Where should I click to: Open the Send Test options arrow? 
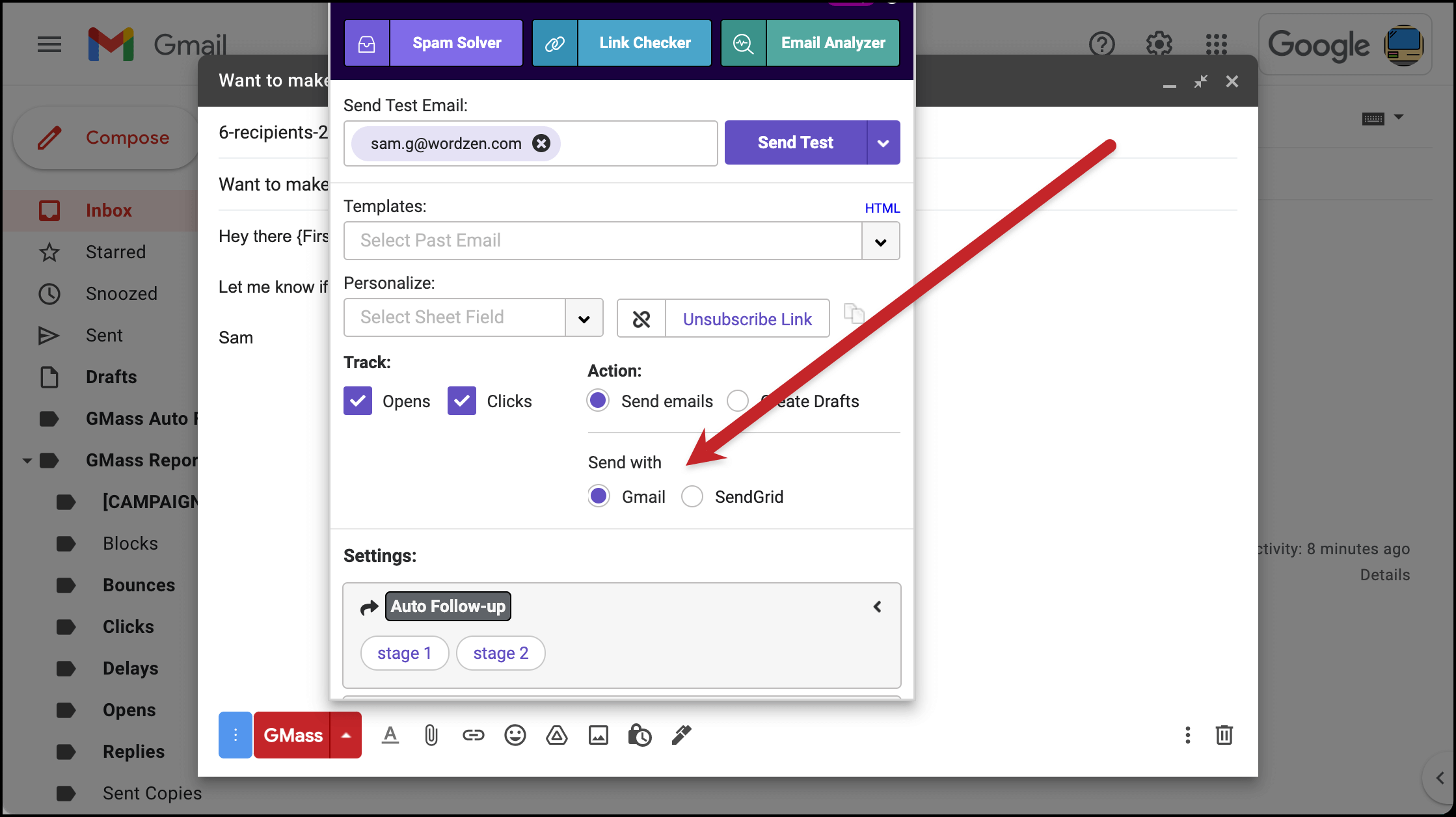point(883,142)
